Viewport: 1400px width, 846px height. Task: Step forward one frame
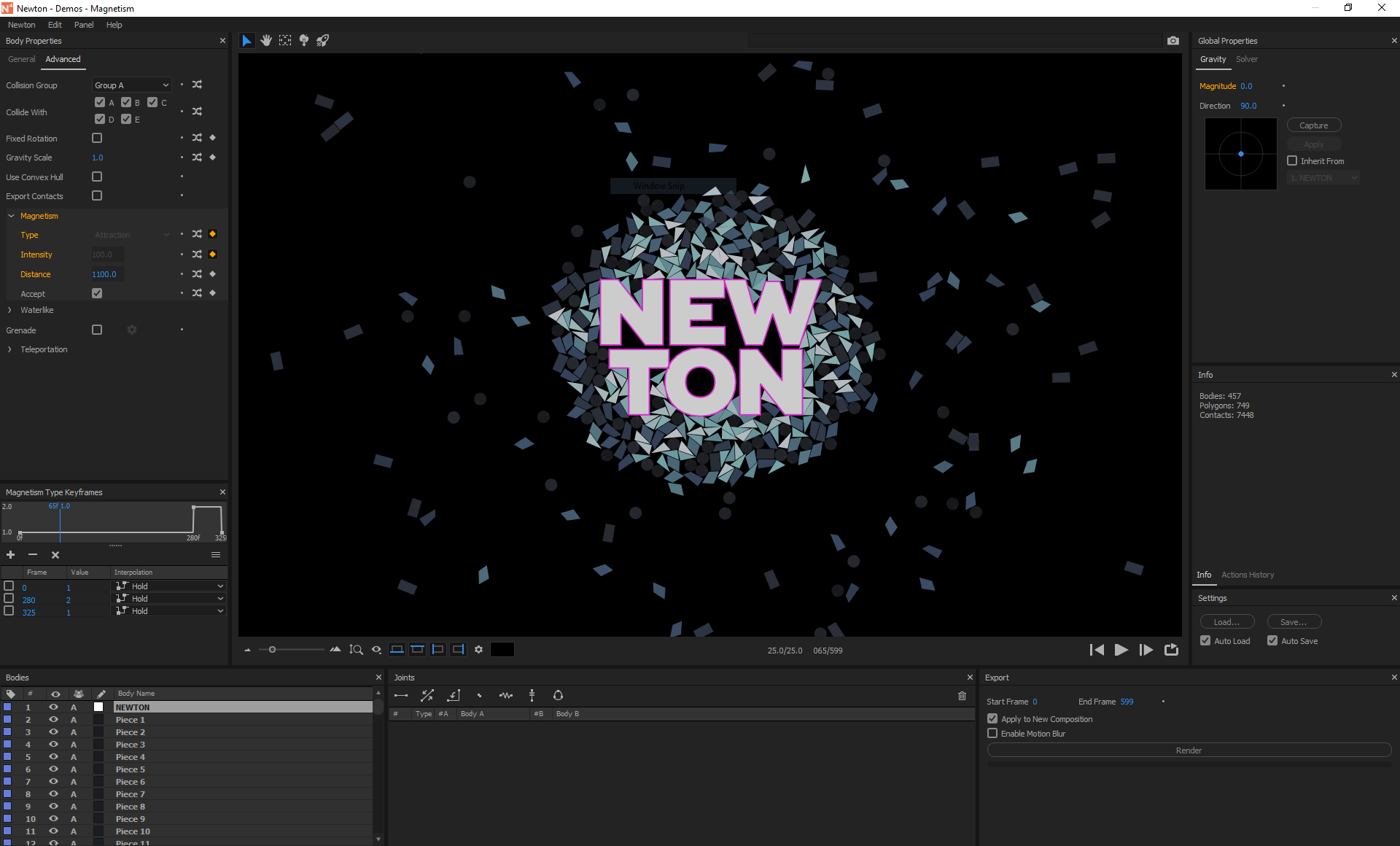[x=1146, y=650]
